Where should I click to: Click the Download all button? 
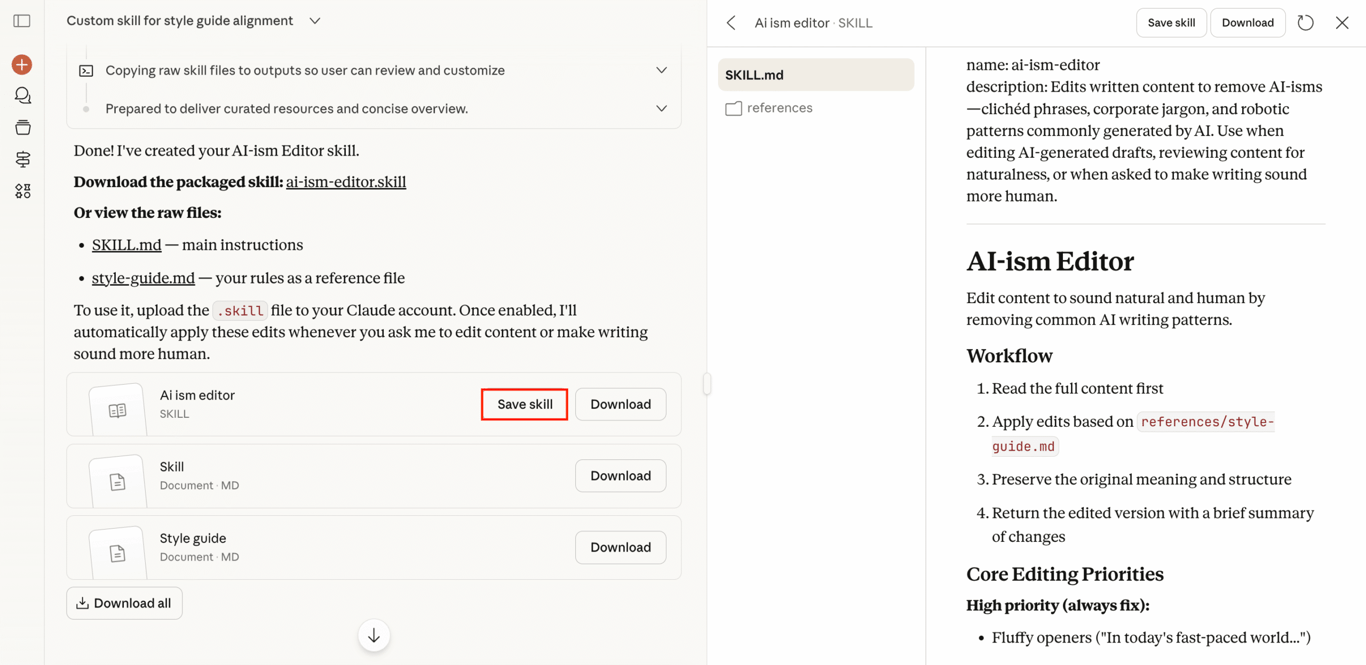pos(124,603)
